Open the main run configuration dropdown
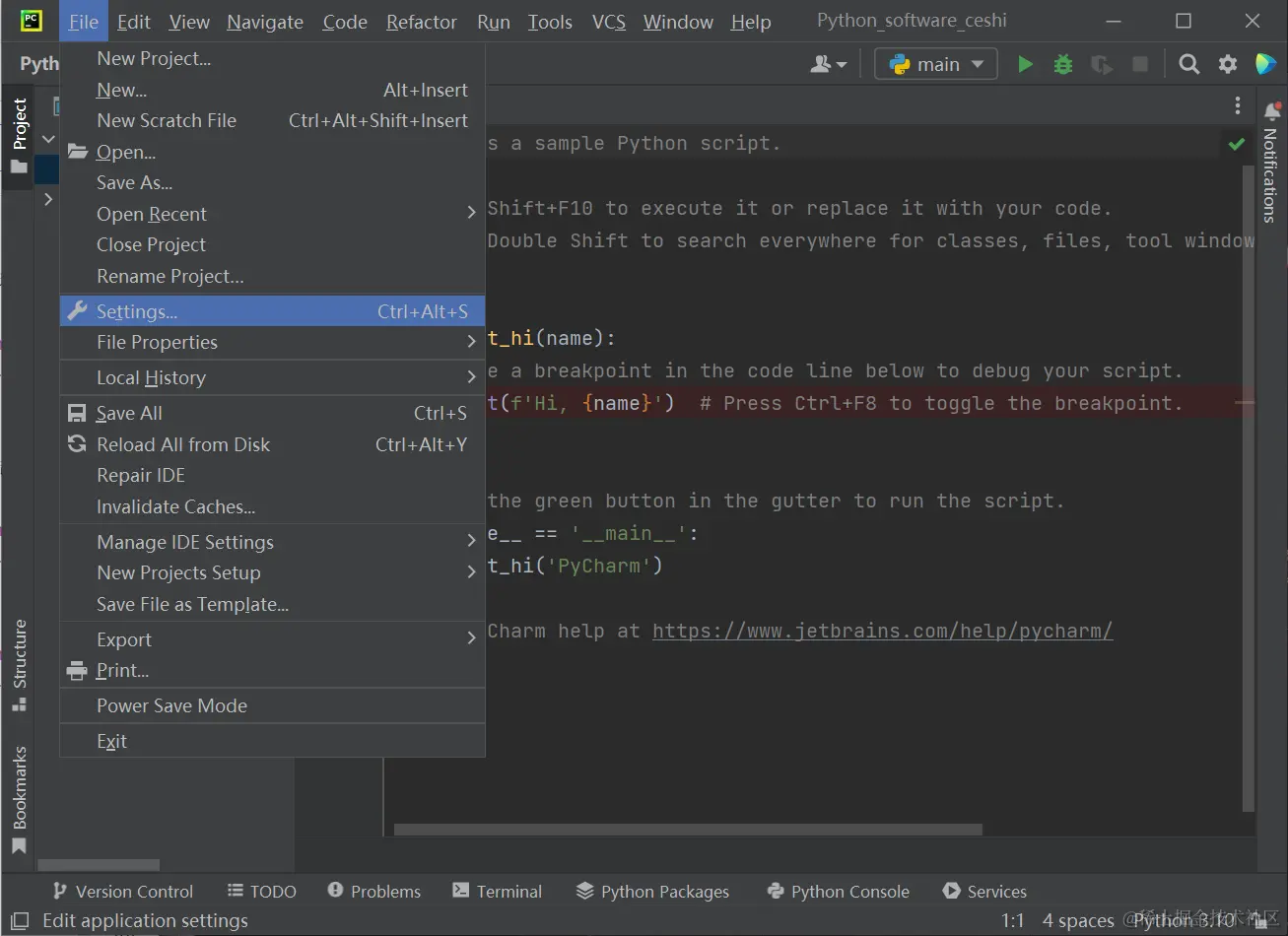Screen dimensions: 1288x936 (936, 64)
